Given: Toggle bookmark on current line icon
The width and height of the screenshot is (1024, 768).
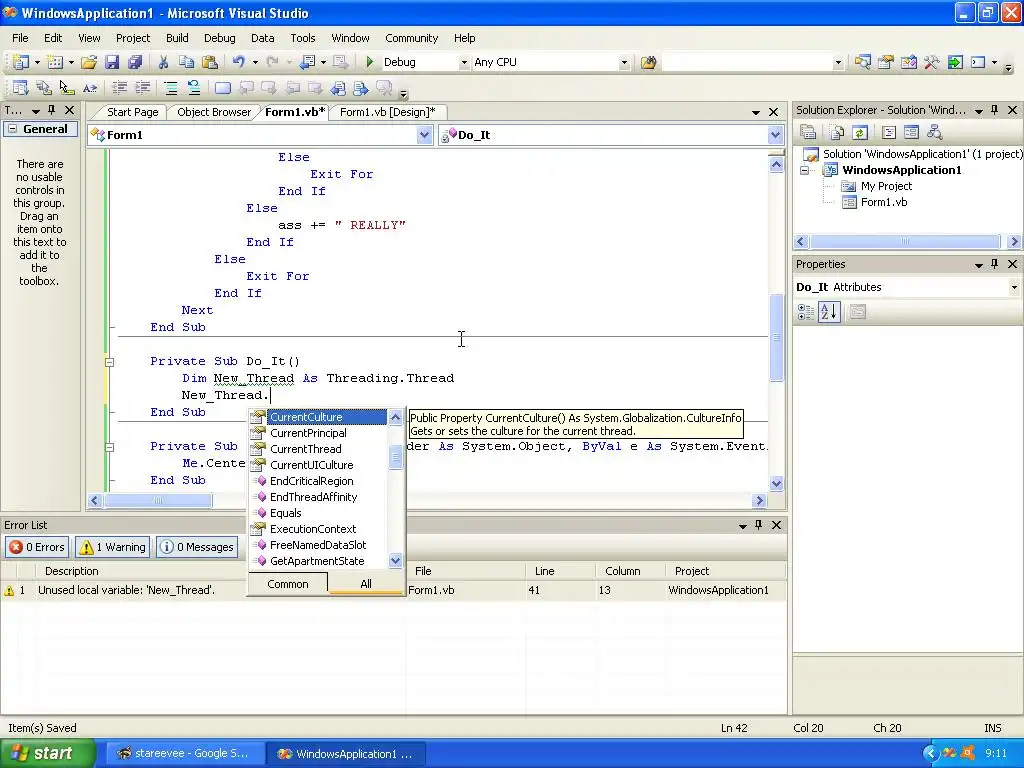Looking at the screenshot, I should pos(223,88).
